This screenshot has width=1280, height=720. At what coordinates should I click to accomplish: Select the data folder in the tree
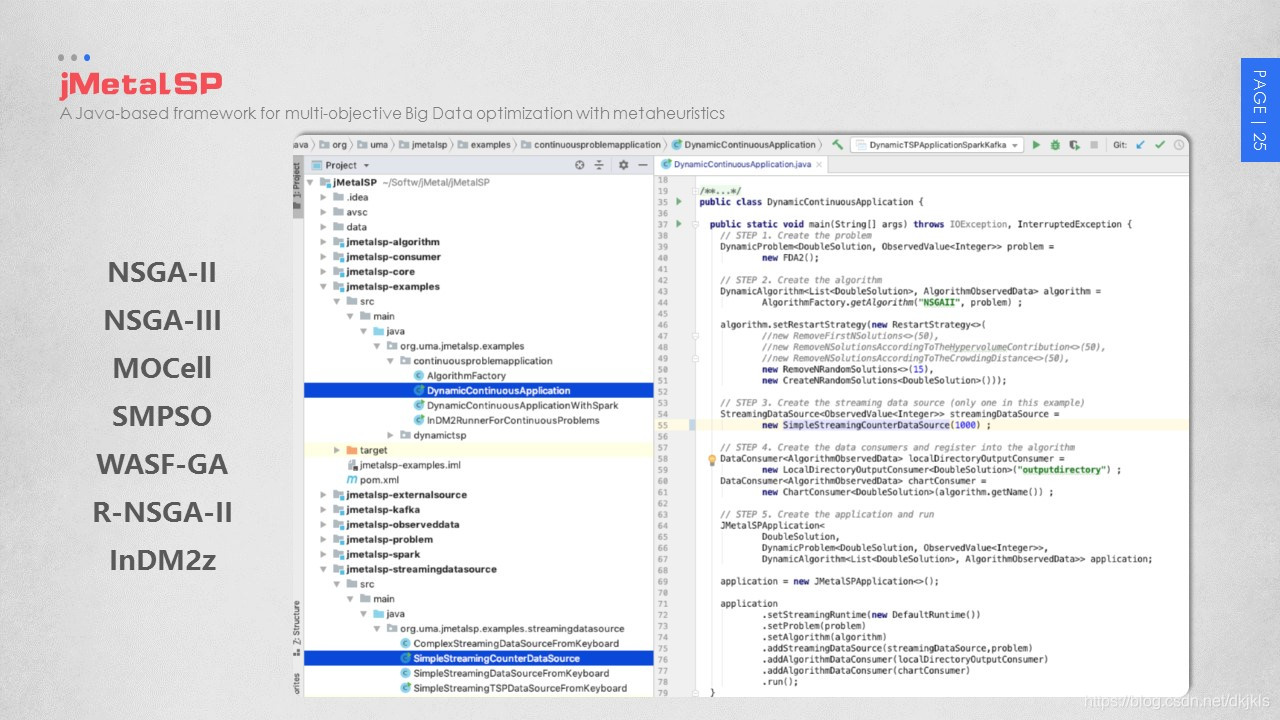click(x=356, y=227)
